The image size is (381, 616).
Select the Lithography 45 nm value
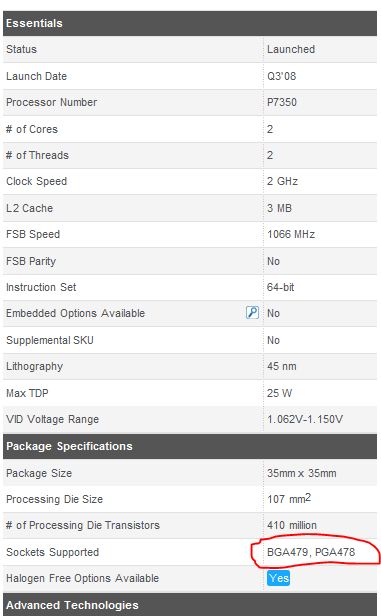[x=282, y=366]
